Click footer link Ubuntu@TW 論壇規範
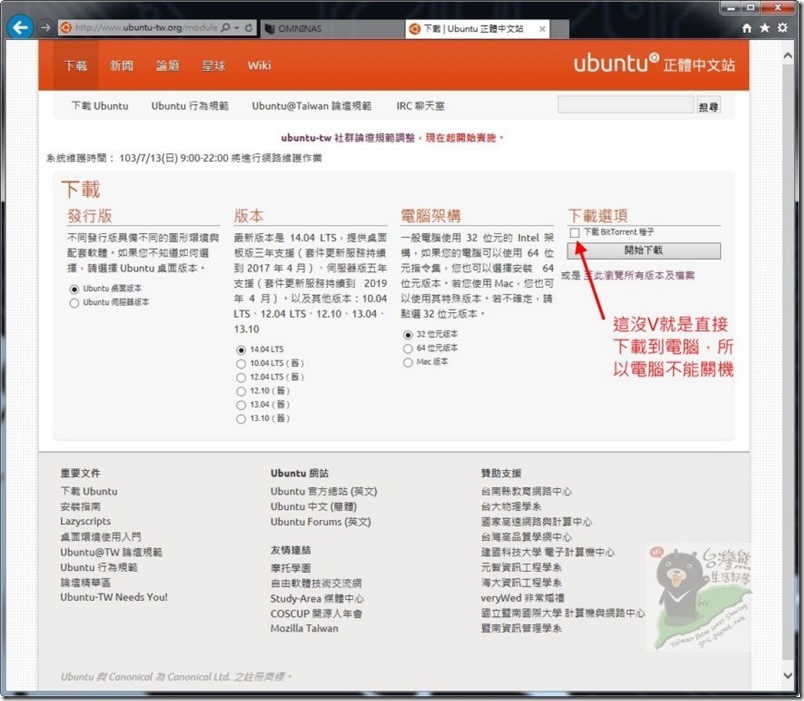Viewport: 804px width, 701px height. (x=111, y=552)
